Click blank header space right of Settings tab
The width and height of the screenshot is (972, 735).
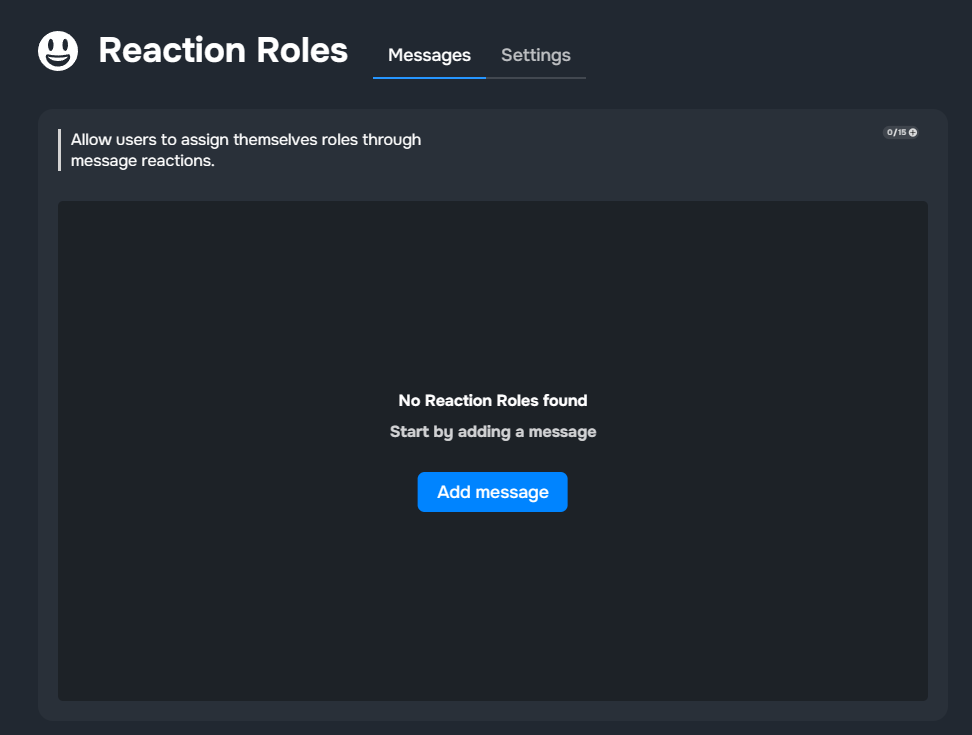[x=770, y=55]
